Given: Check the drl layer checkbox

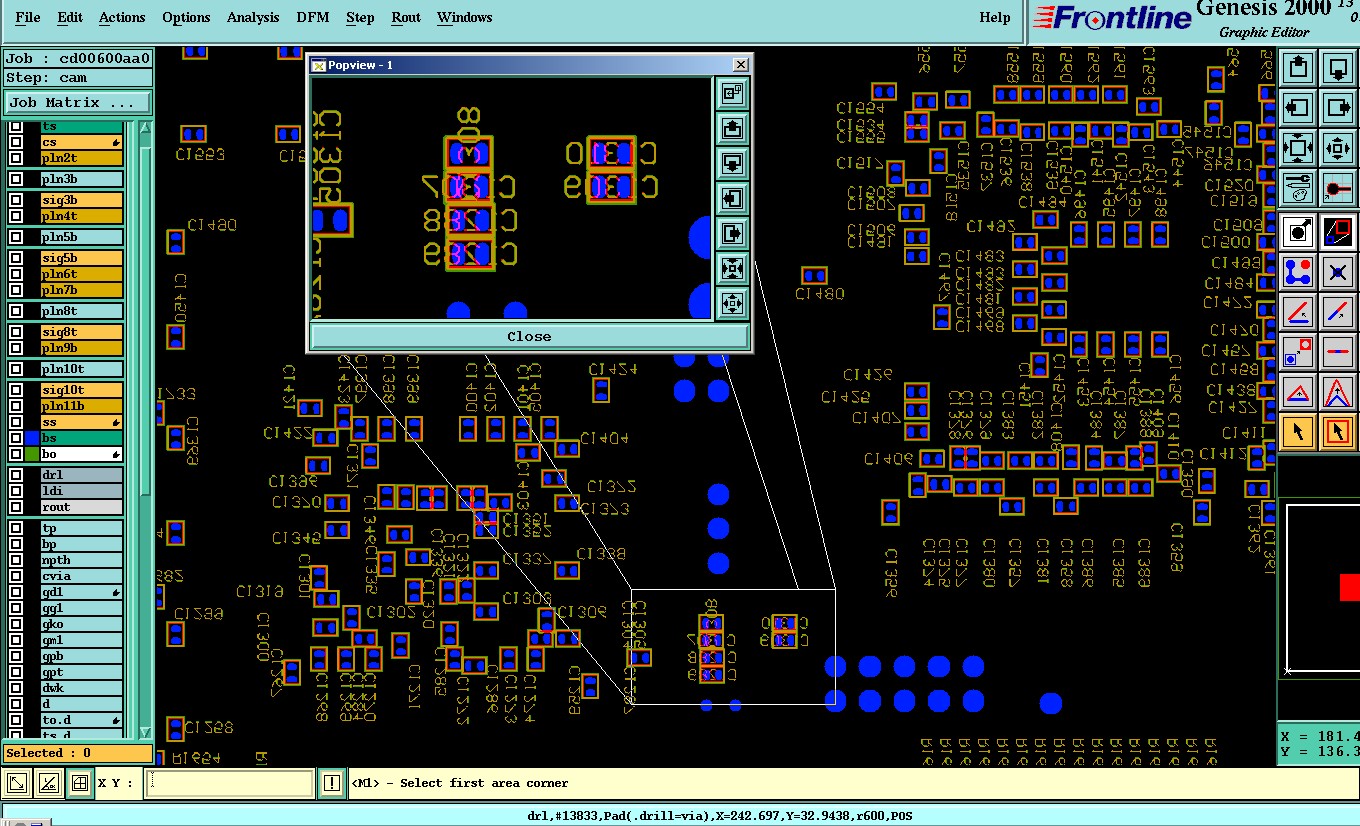Looking at the screenshot, I should (x=16, y=475).
